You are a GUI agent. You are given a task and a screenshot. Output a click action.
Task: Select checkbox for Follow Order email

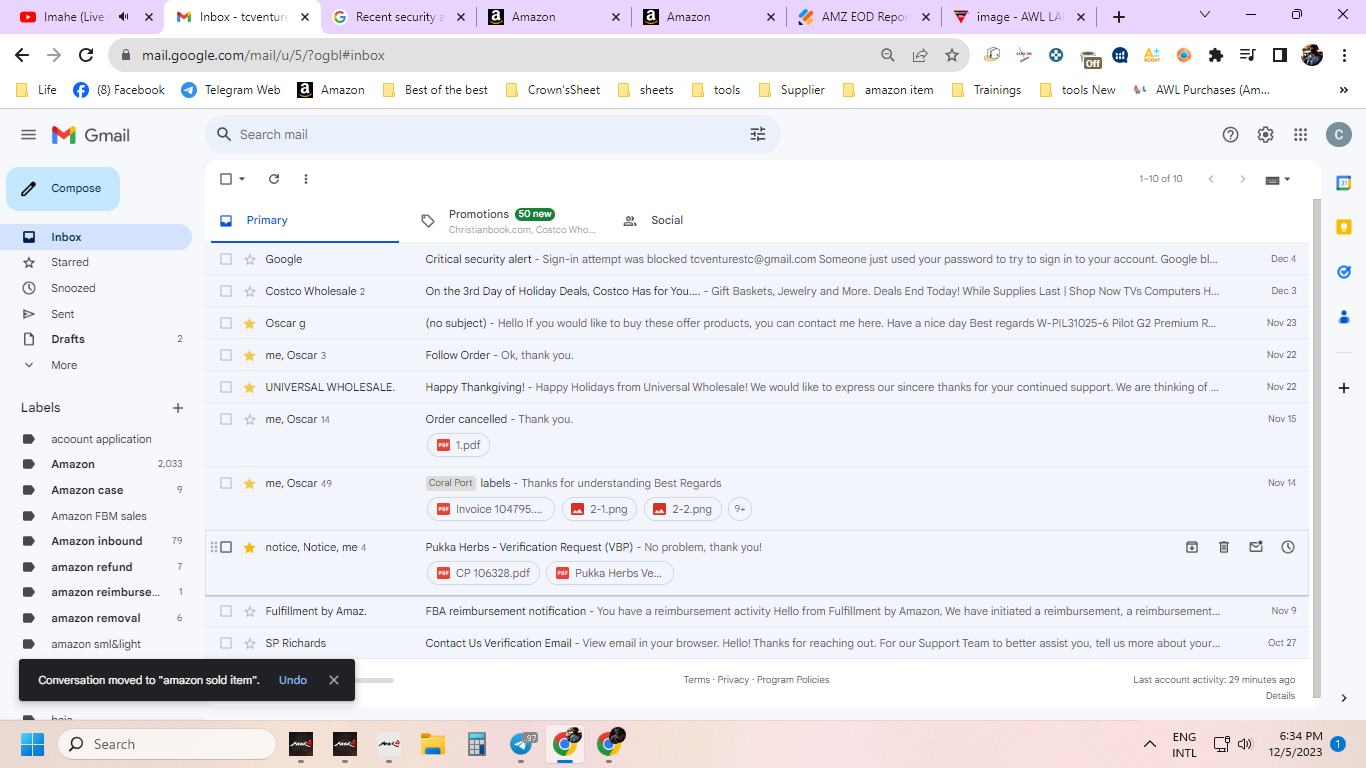(x=226, y=355)
